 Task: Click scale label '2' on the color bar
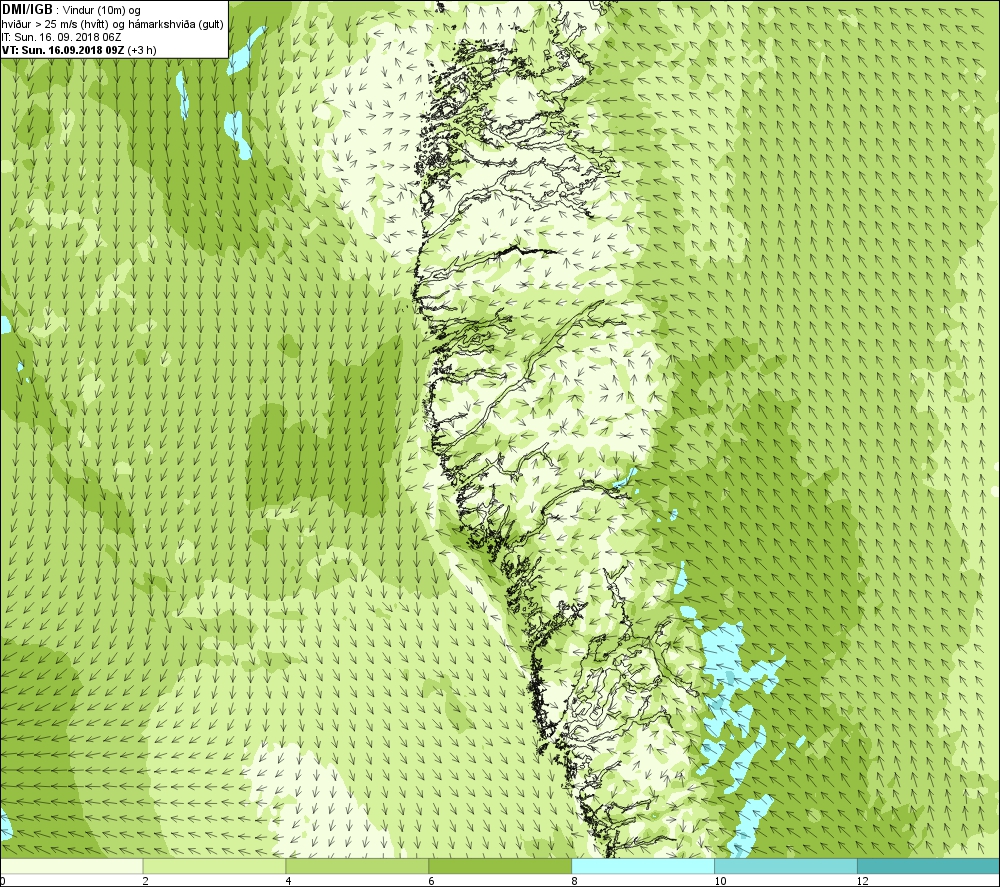[x=145, y=881]
